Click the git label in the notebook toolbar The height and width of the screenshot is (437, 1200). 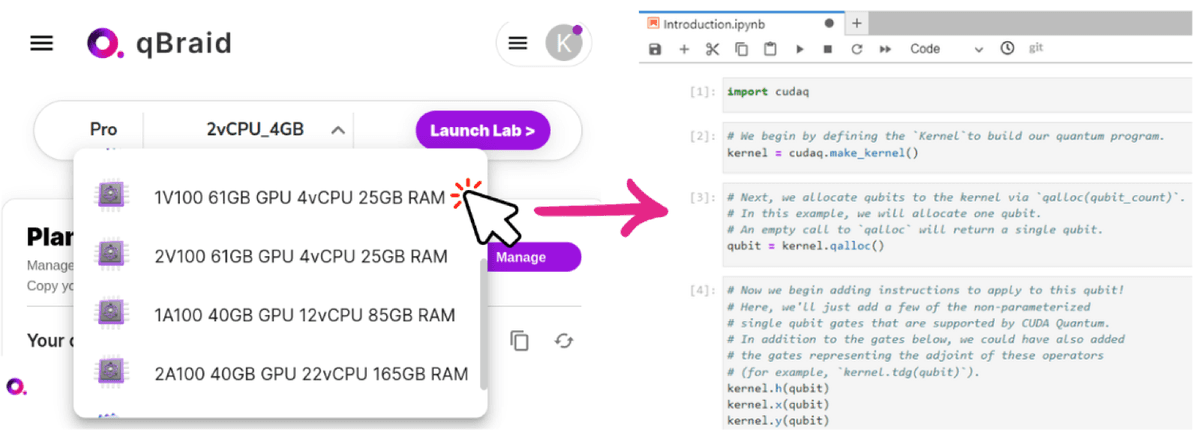pyautogui.click(x=1036, y=47)
